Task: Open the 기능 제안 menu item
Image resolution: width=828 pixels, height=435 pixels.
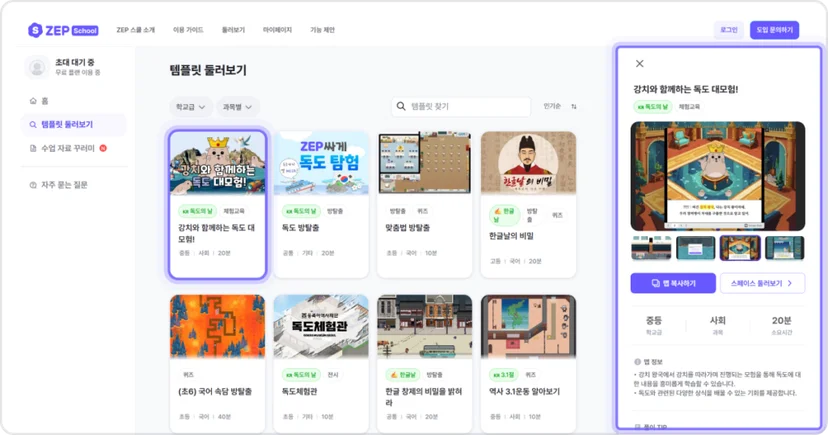Action: pos(322,30)
